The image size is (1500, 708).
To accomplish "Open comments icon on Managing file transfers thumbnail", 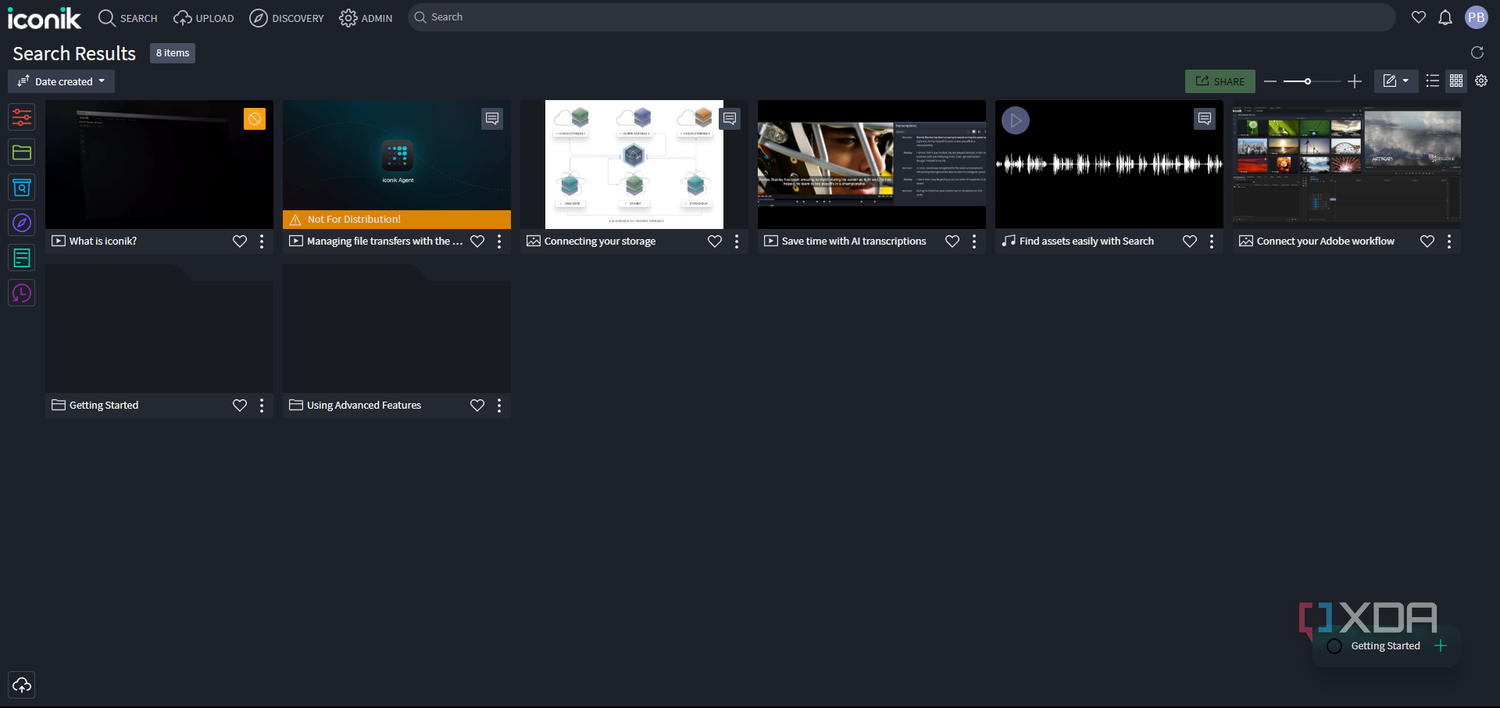I will (x=492, y=118).
